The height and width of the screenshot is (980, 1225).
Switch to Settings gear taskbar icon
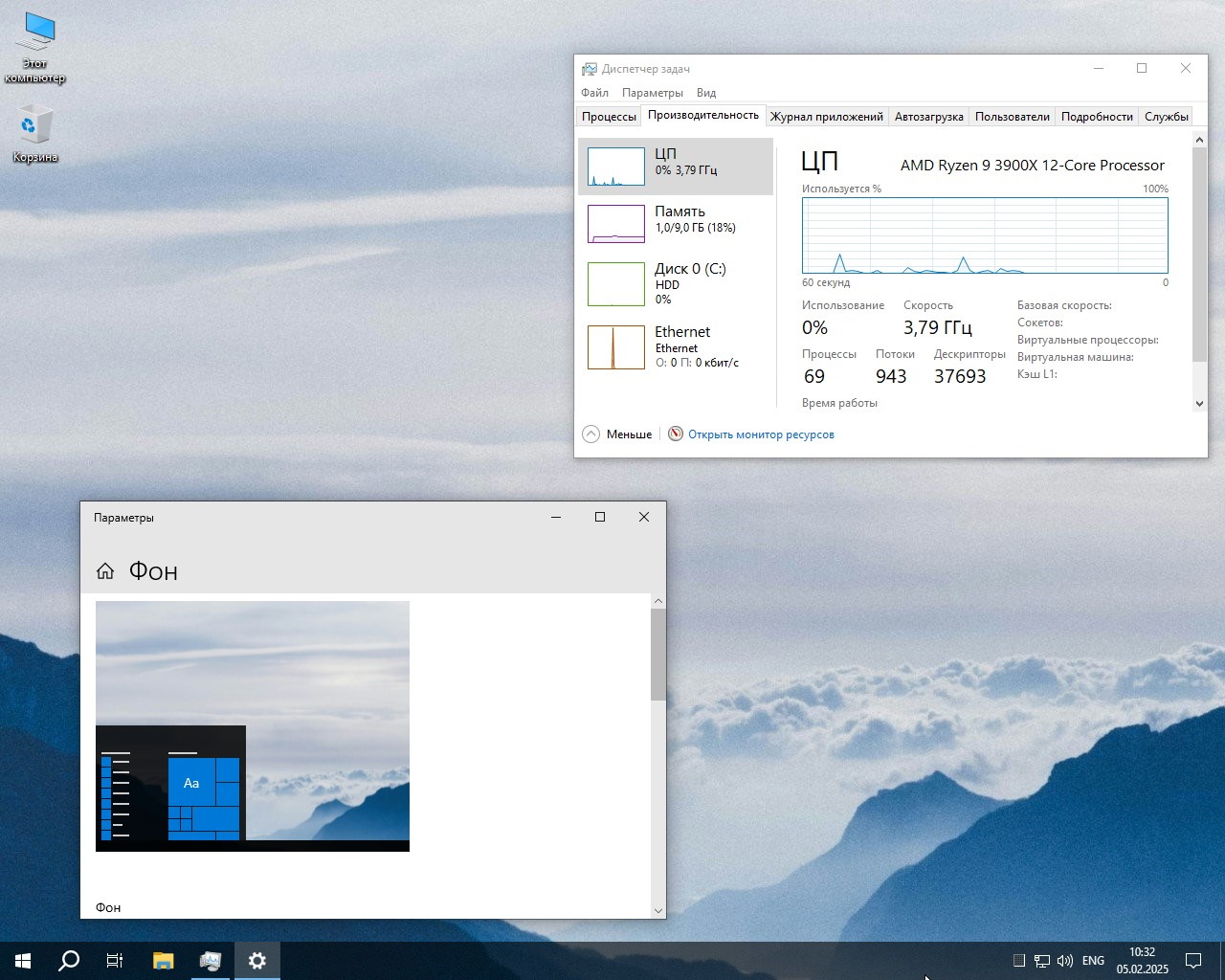pyautogui.click(x=257, y=961)
